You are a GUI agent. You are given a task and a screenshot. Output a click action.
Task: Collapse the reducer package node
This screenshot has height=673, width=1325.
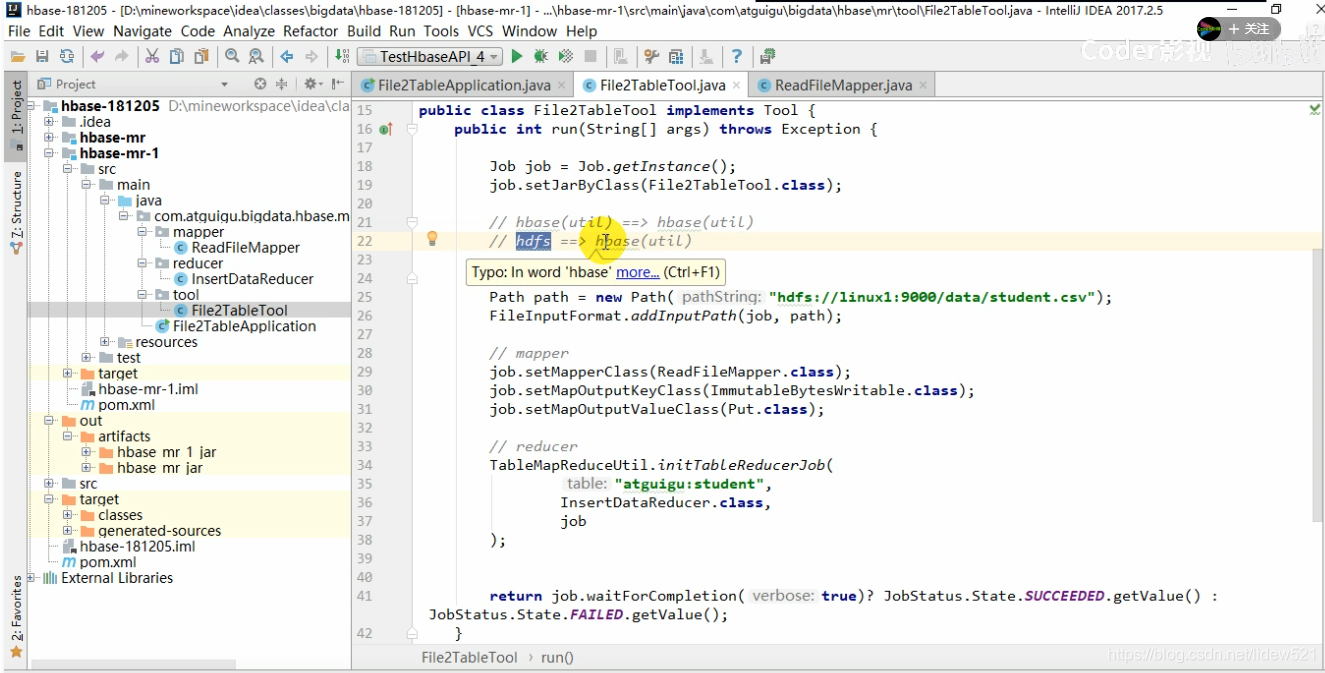[144, 264]
